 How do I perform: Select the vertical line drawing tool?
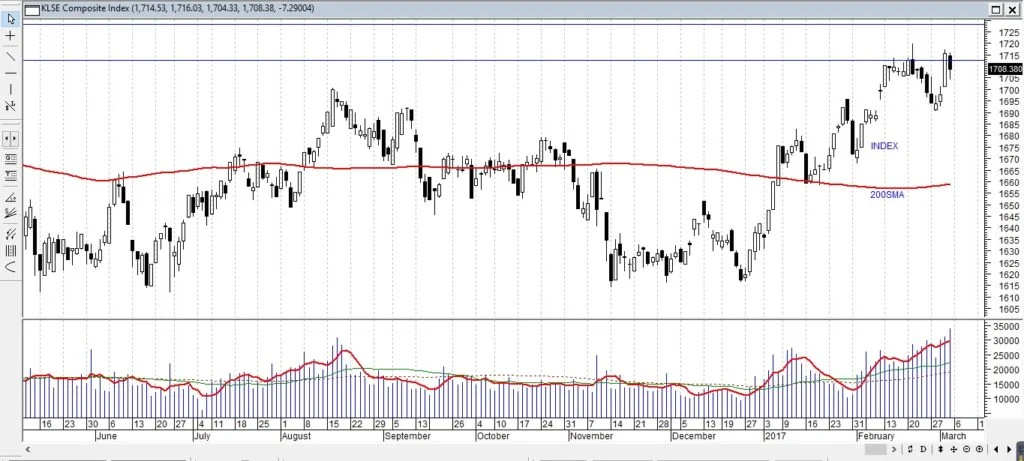pyautogui.click(x=10, y=89)
